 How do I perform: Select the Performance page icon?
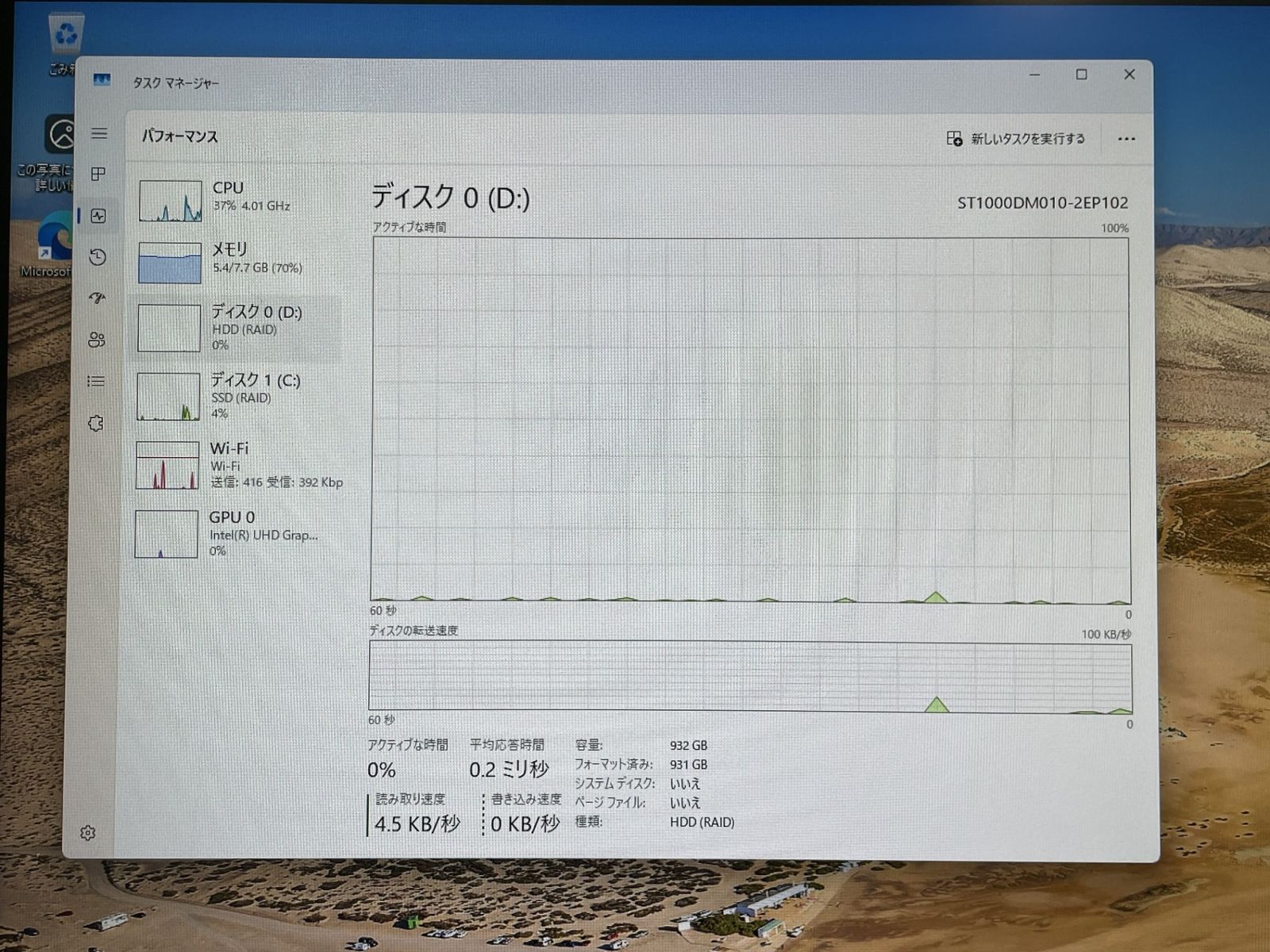pos(98,216)
